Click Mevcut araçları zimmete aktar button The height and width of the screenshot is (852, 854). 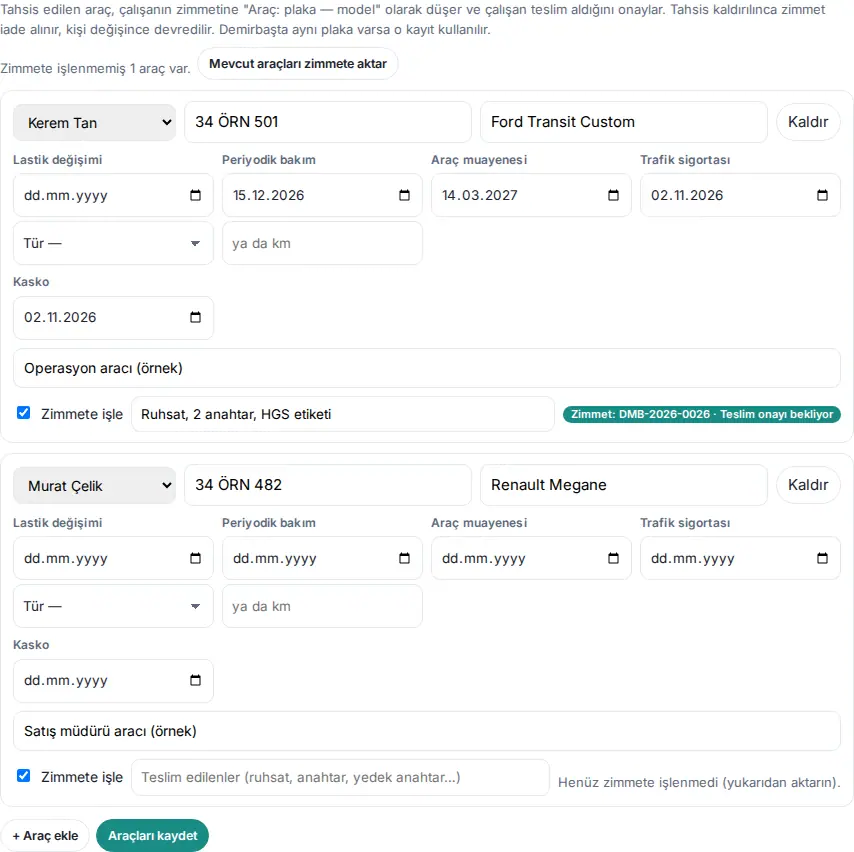298,64
